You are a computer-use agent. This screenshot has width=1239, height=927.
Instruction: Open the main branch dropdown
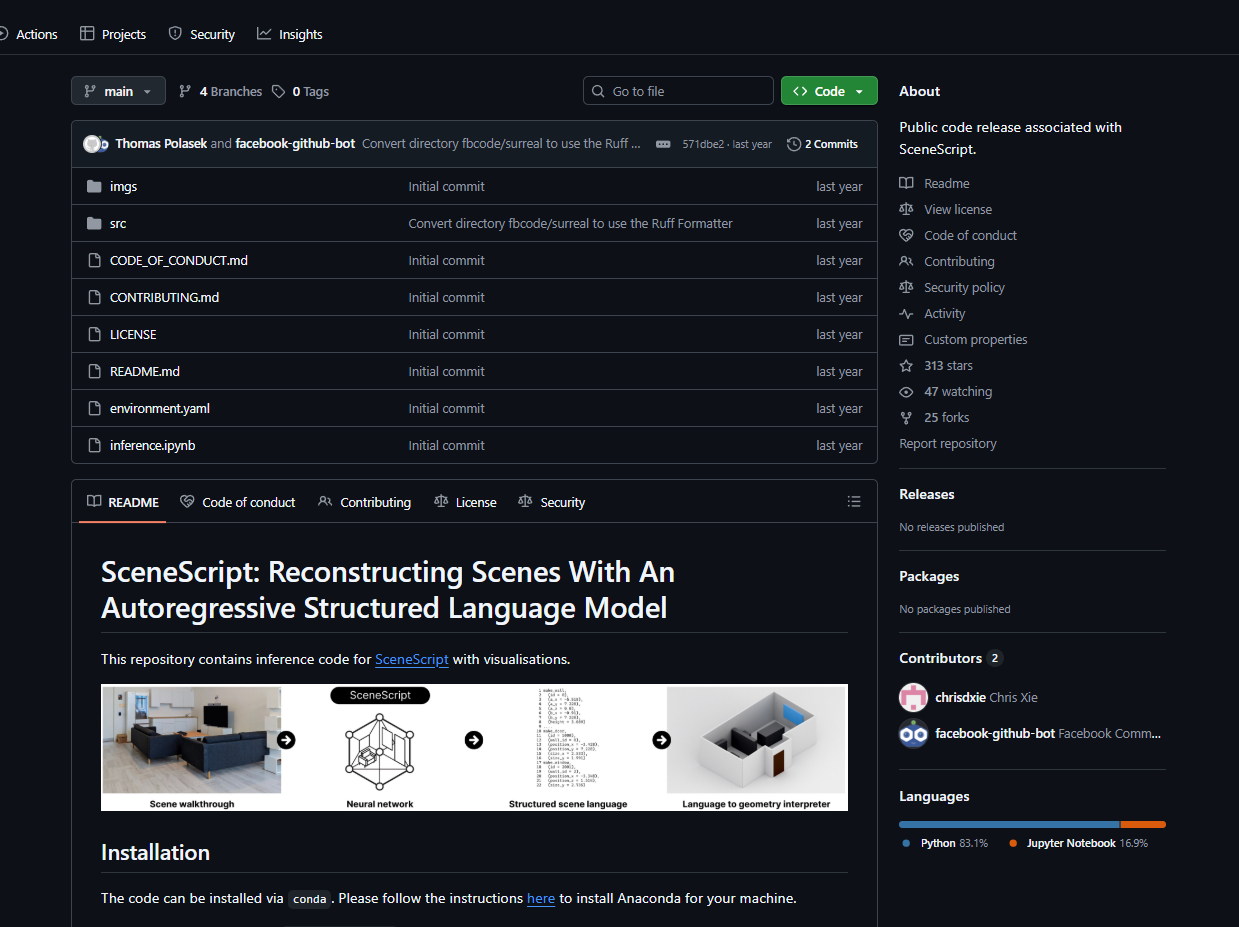118,91
